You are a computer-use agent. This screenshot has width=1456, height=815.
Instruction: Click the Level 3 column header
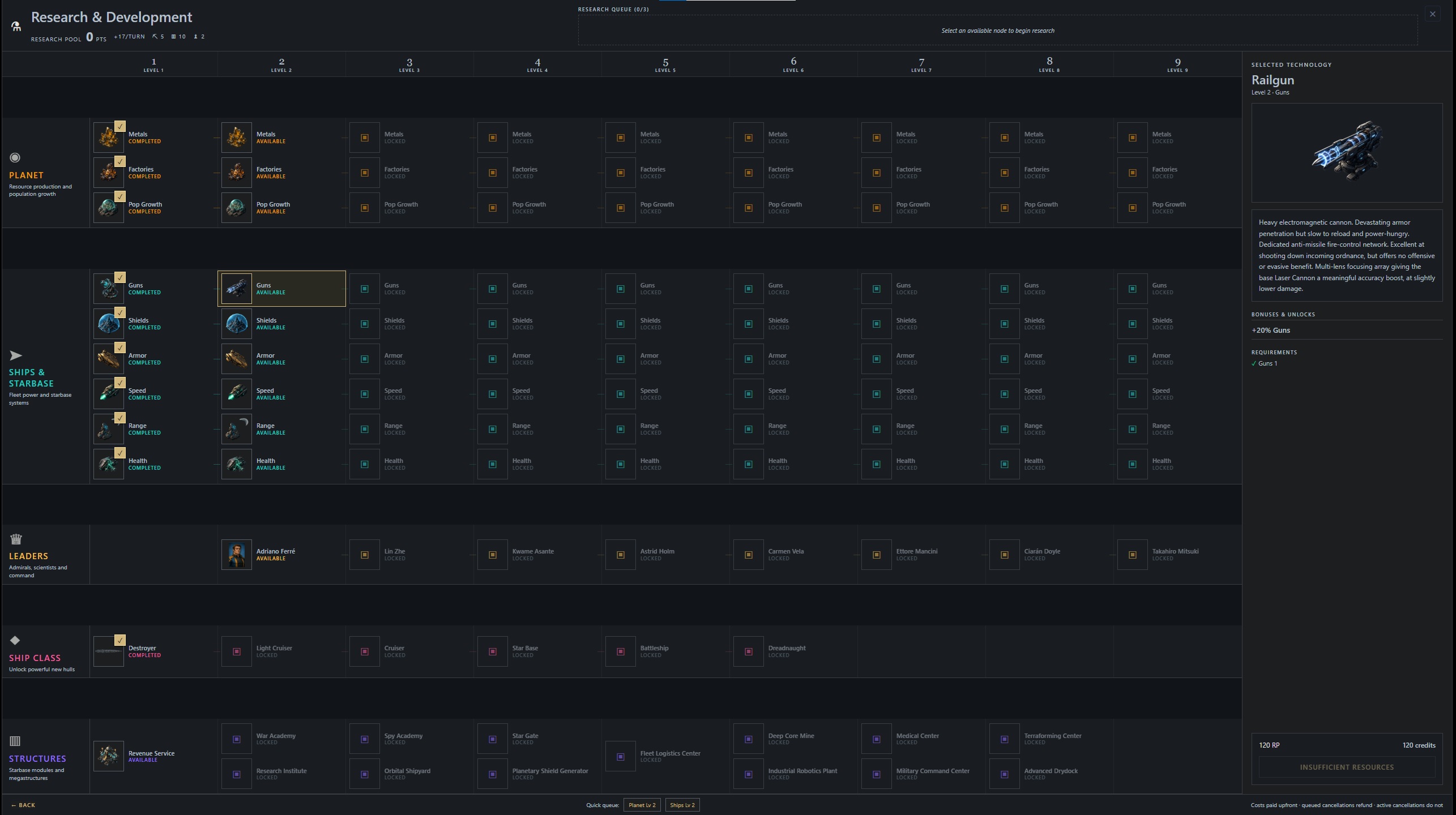click(409, 65)
